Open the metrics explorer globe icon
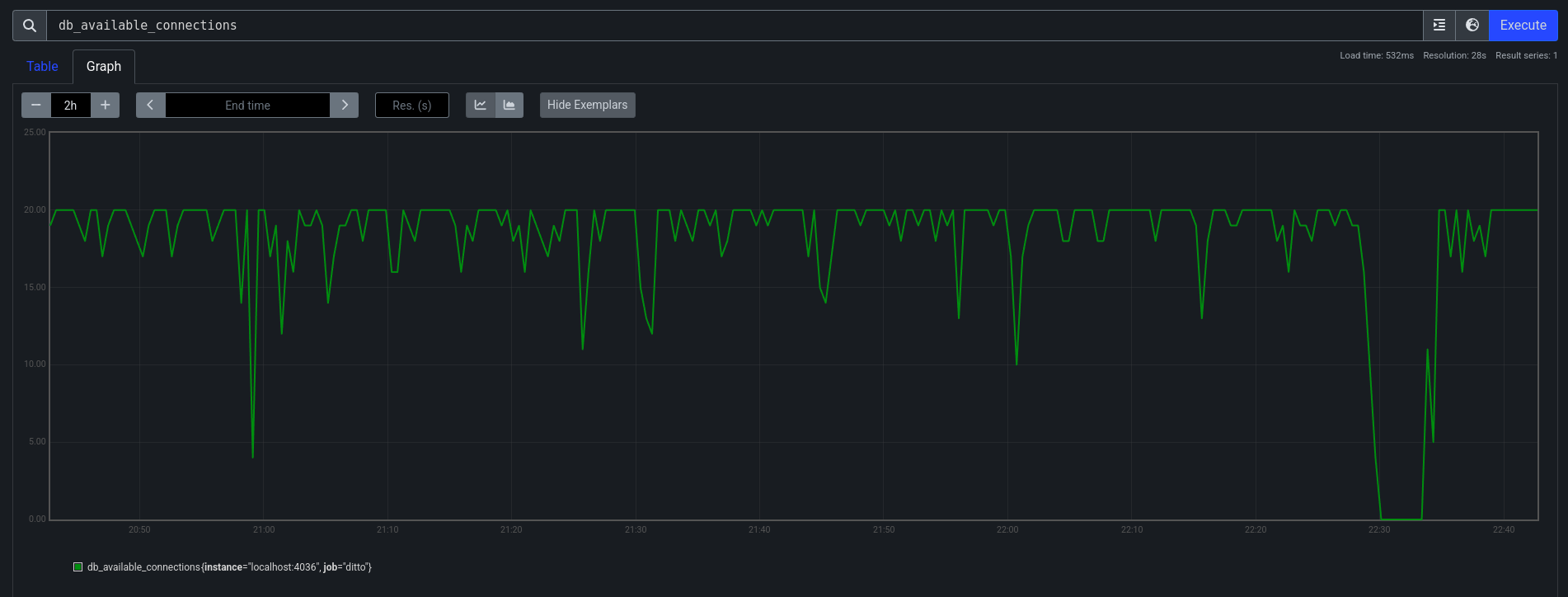The image size is (1568, 597). [1472, 26]
